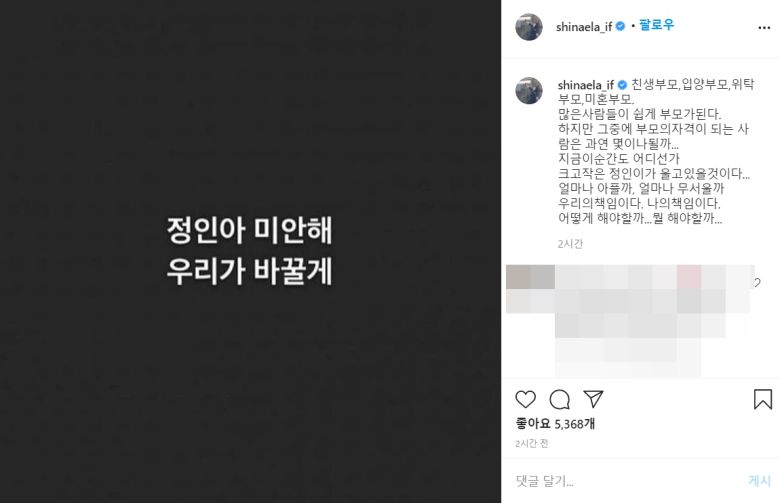Click shinaela_if username in the caption

[x=585, y=85]
